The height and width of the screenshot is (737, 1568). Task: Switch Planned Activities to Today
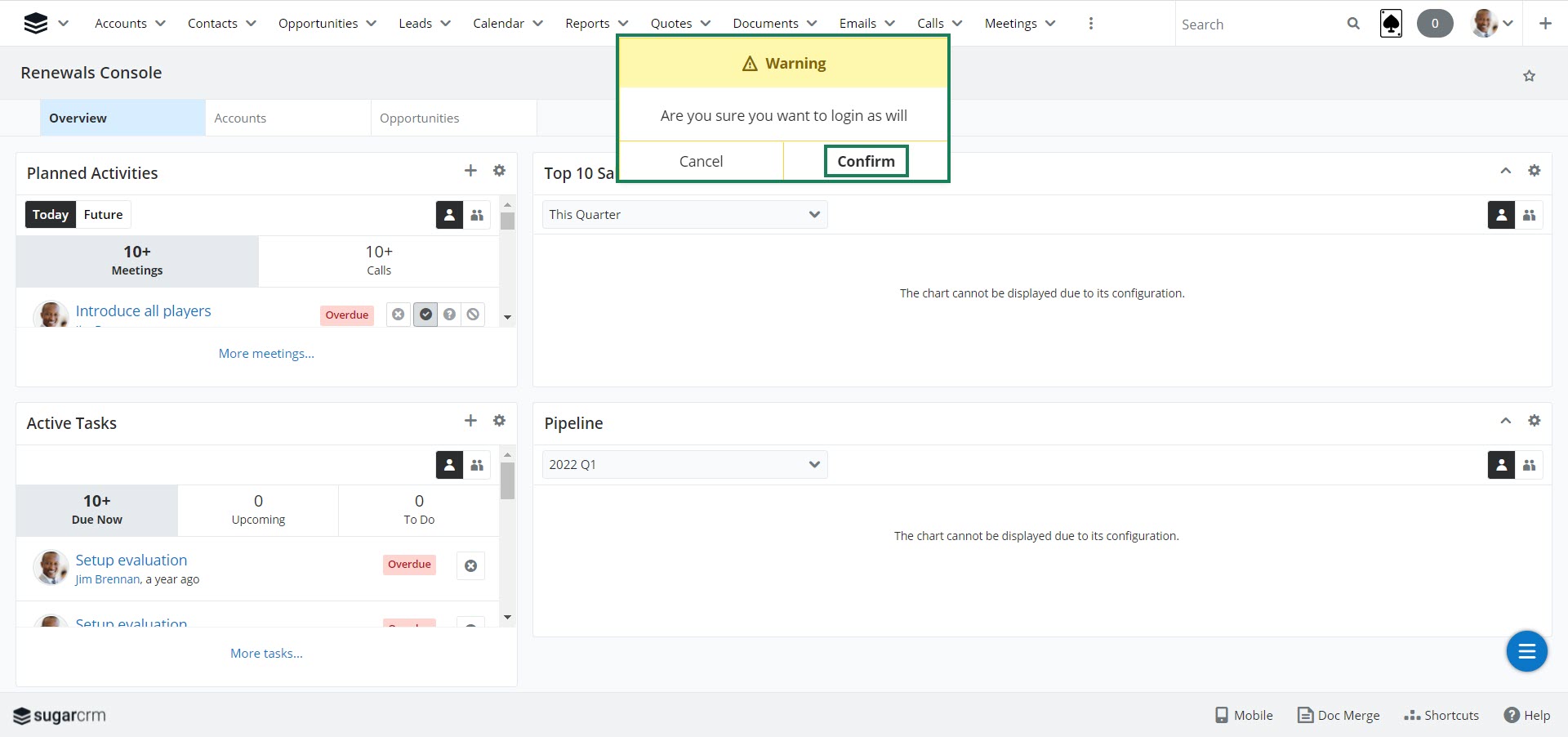click(x=51, y=214)
